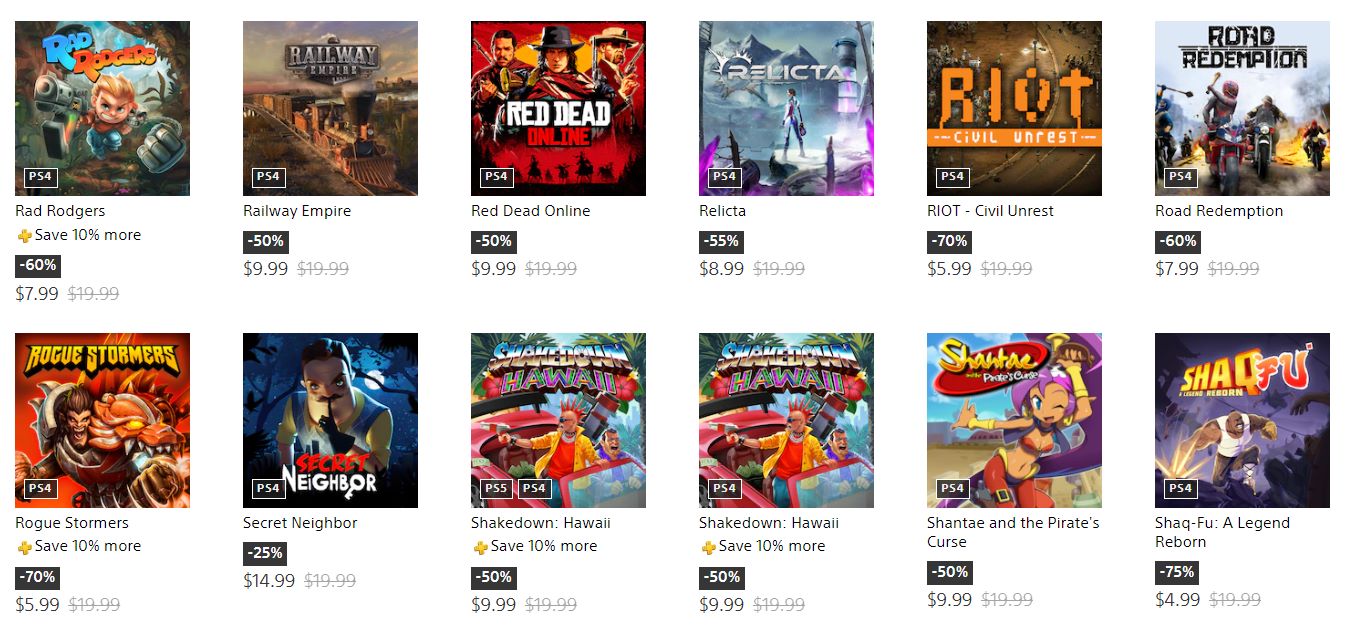
Task: Click the $8.99 price under Relicta
Action: coord(721,269)
